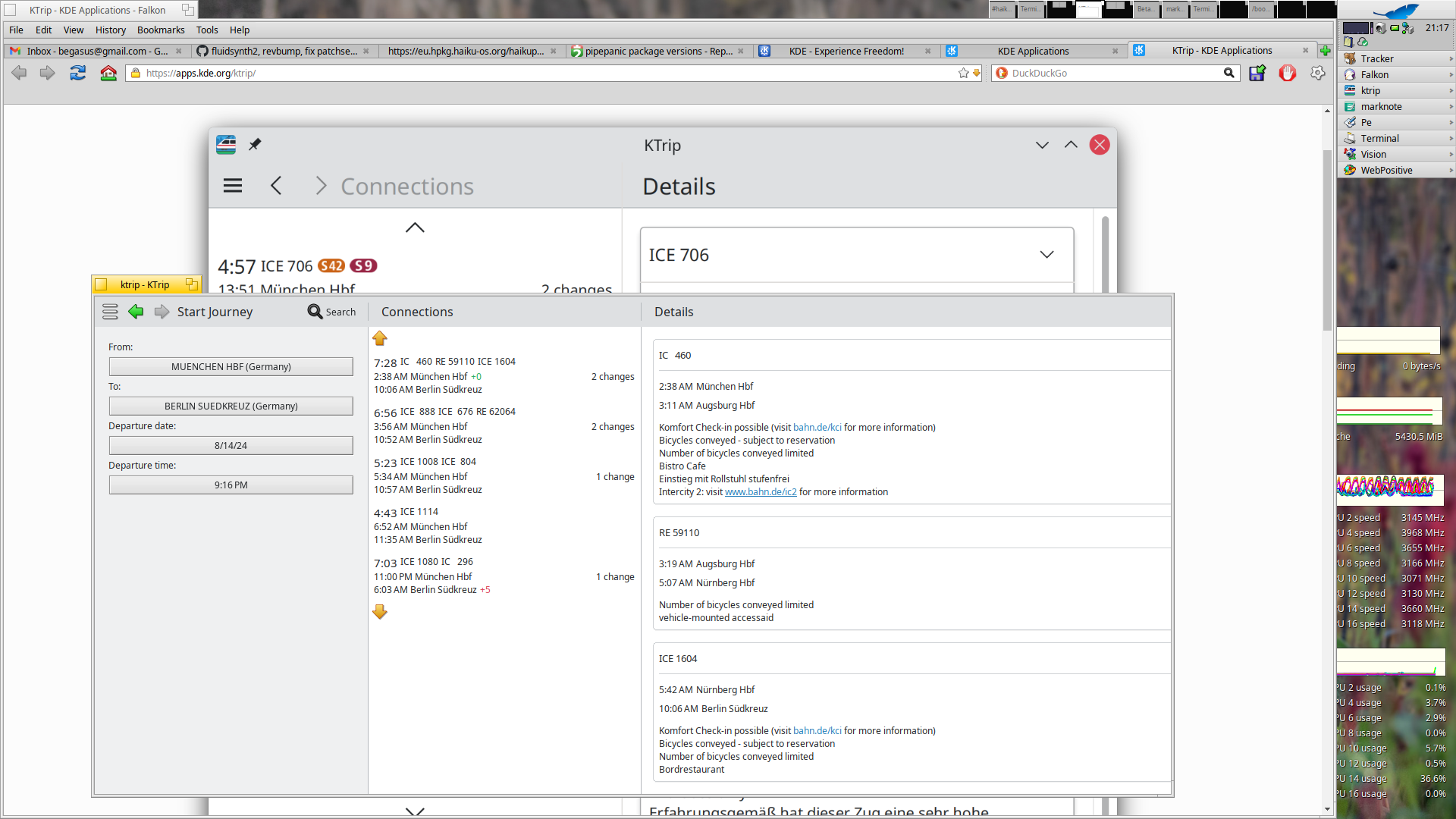Open a new tab with green plus
Screen dimensions: 1456x819
click(x=1325, y=51)
